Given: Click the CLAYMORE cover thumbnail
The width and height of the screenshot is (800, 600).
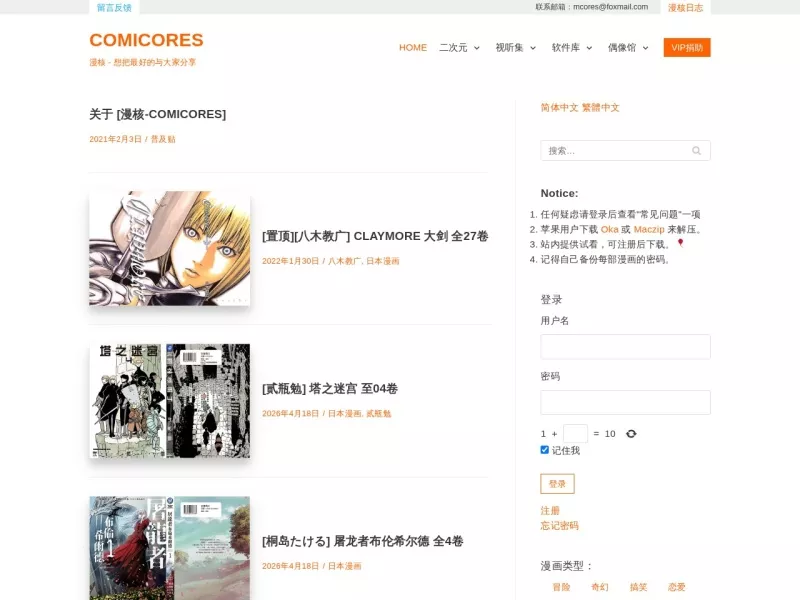Looking at the screenshot, I should 169,248.
